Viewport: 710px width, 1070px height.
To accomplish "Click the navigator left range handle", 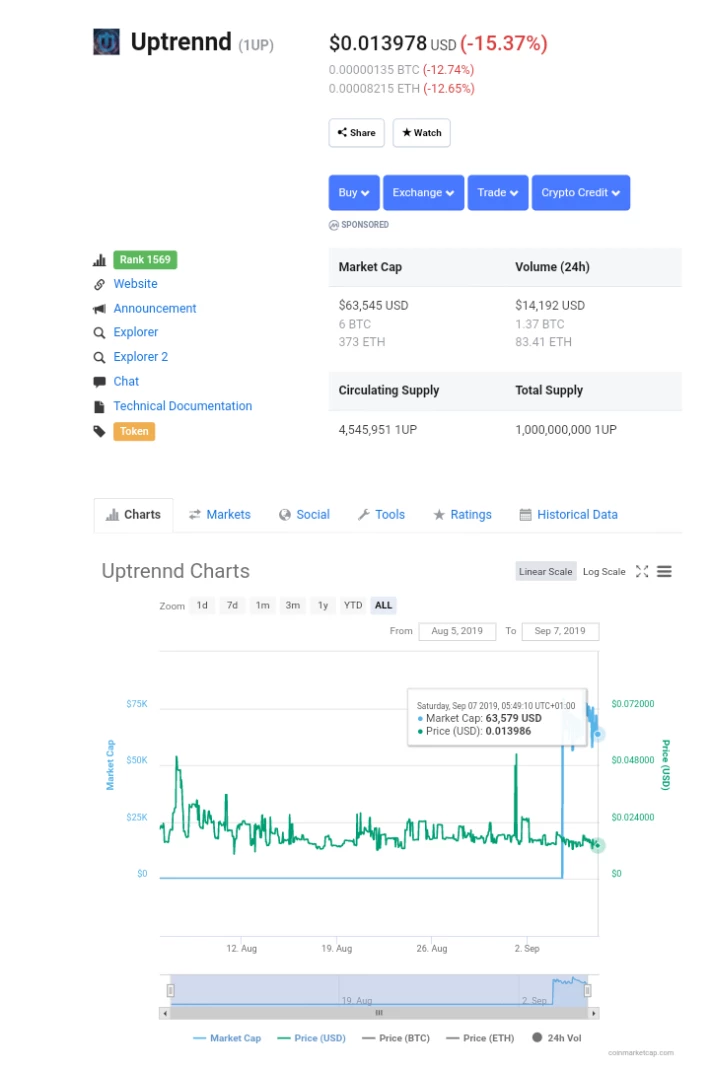I will (x=171, y=990).
